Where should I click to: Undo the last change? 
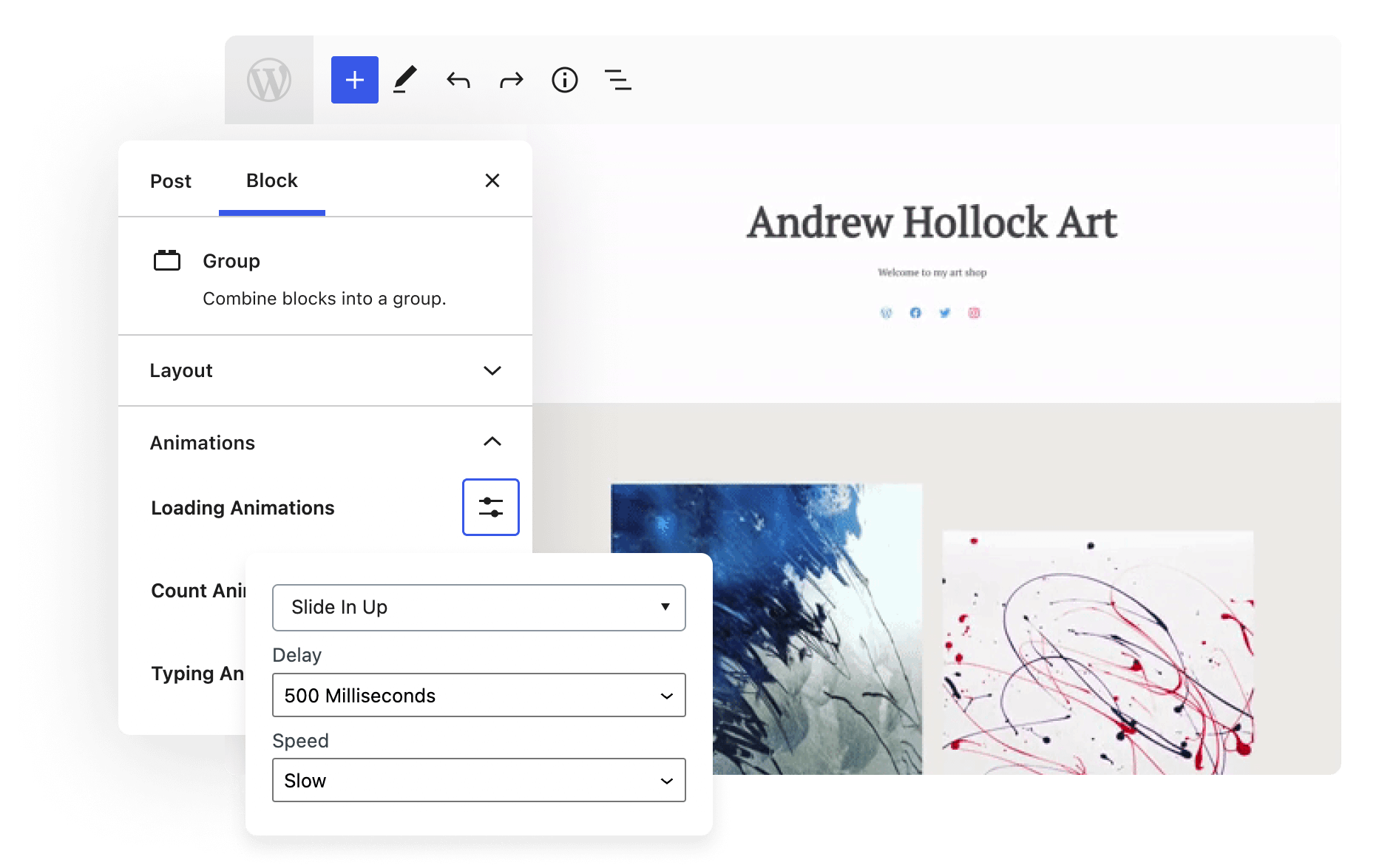[458, 79]
